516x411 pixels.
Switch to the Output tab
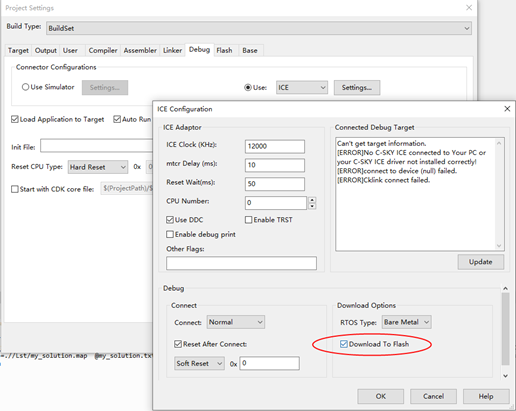pyautogui.click(x=46, y=51)
